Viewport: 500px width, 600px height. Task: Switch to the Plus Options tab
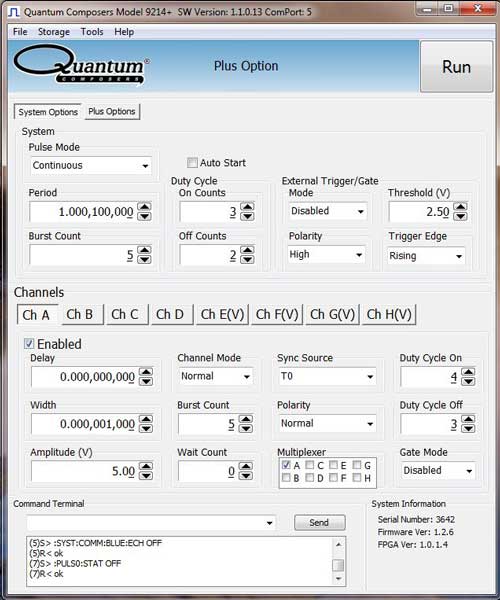coord(112,111)
